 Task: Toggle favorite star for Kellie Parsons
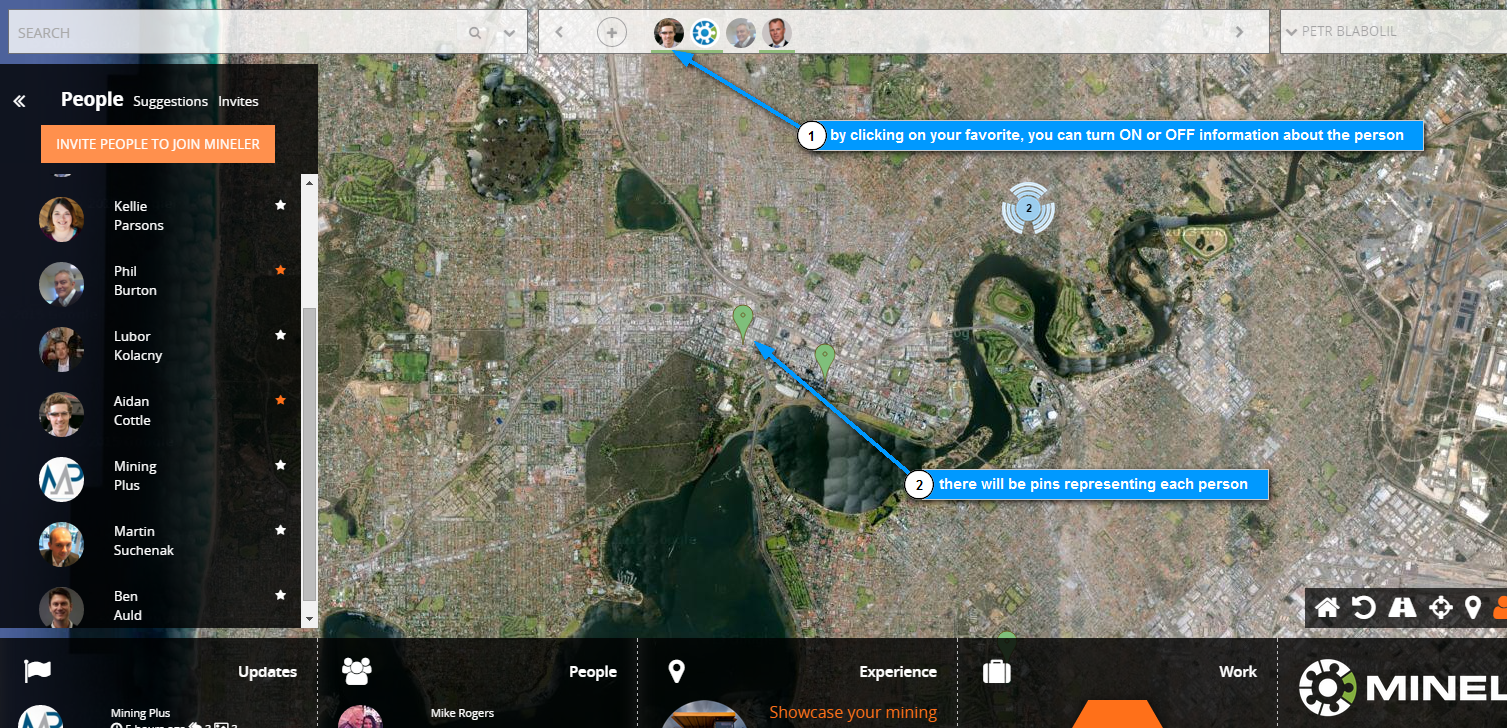click(x=281, y=205)
